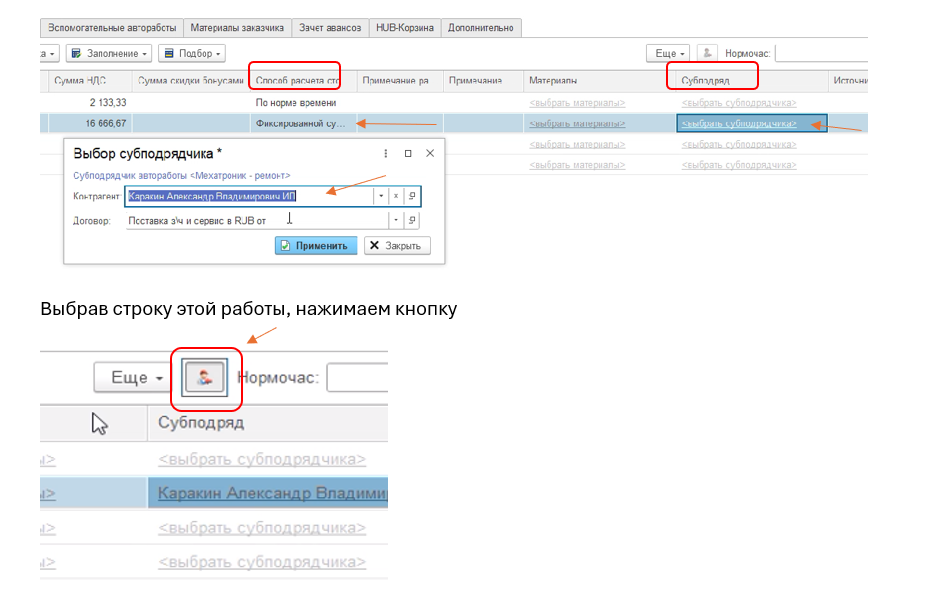Open the Контрагент record via its open icon

tap(411, 196)
